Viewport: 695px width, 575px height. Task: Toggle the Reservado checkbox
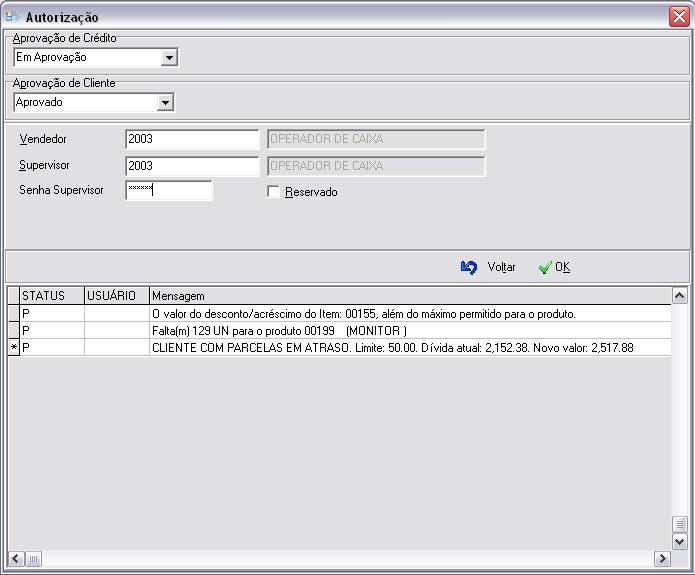pos(273,192)
